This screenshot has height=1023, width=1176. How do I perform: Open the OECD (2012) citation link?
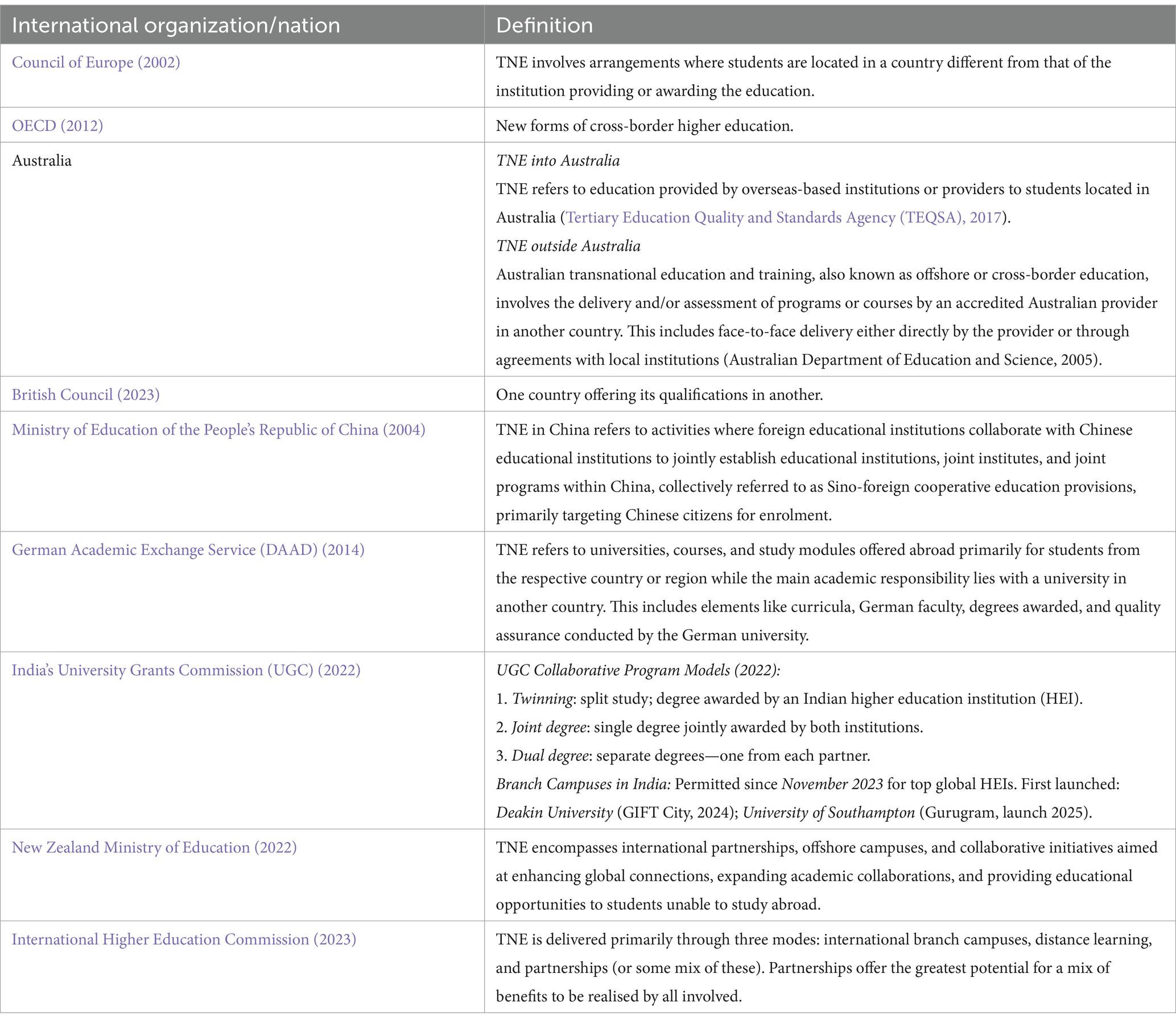point(57,126)
